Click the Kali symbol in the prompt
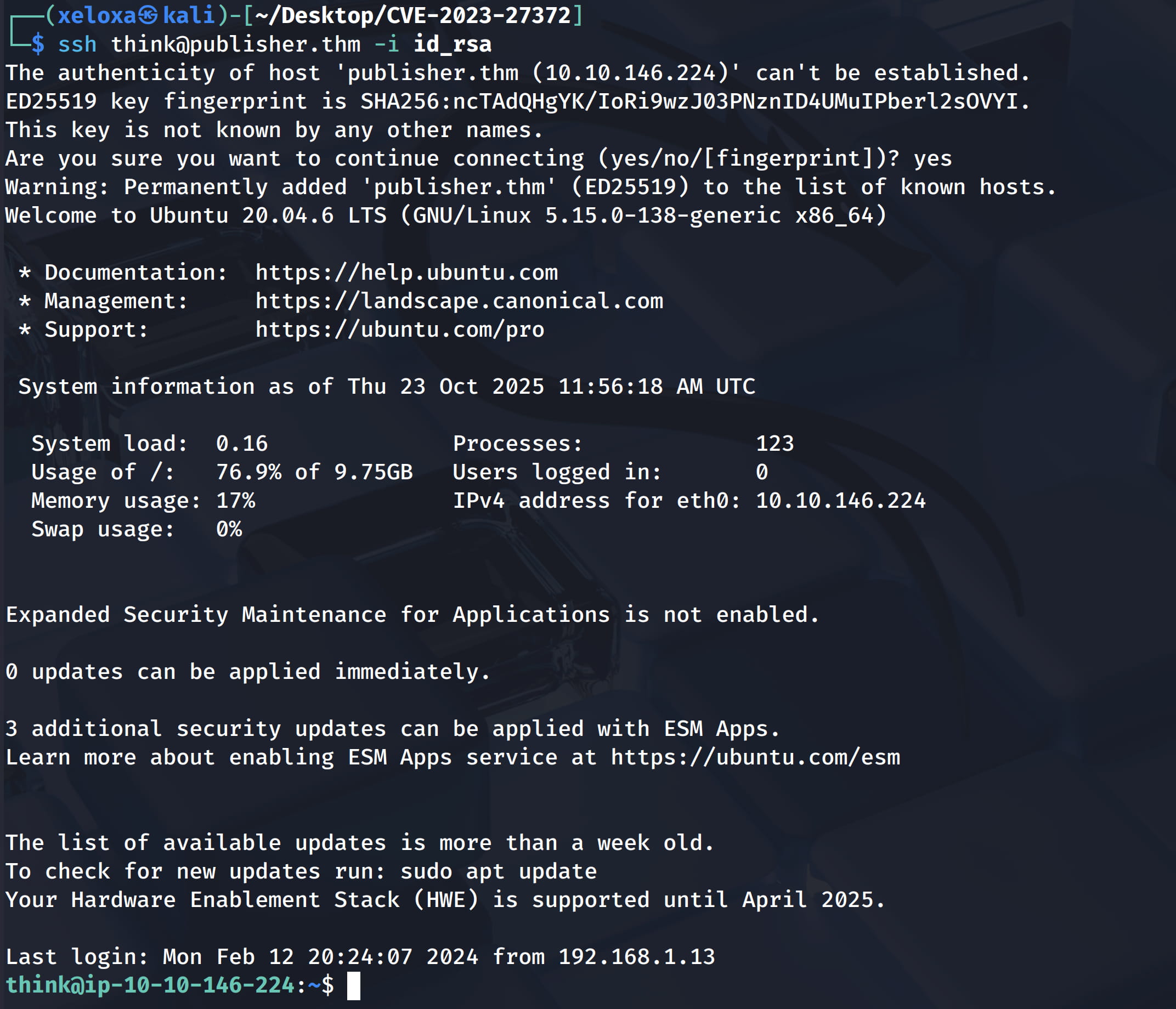1176x1009 pixels. (x=148, y=15)
